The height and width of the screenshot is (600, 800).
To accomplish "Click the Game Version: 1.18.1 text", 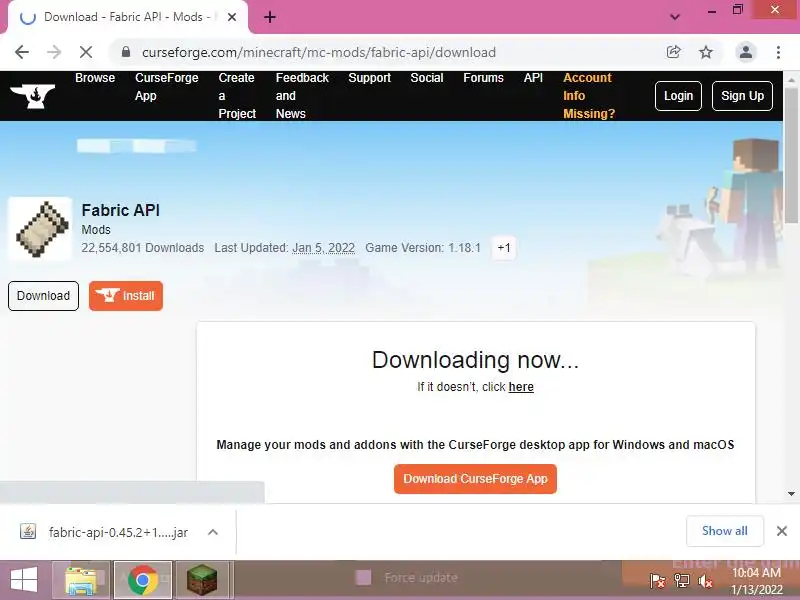I will 423,247.
